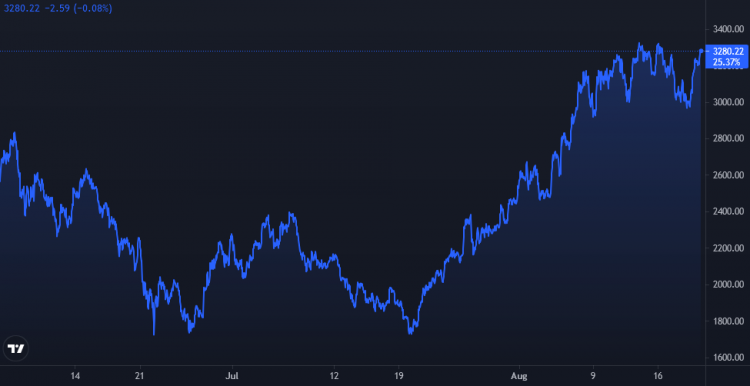Image resolution: width=750 pixels, height=386 pixels.
Task: Click the current price label 3280.22
Action: [x=728, y=52]
